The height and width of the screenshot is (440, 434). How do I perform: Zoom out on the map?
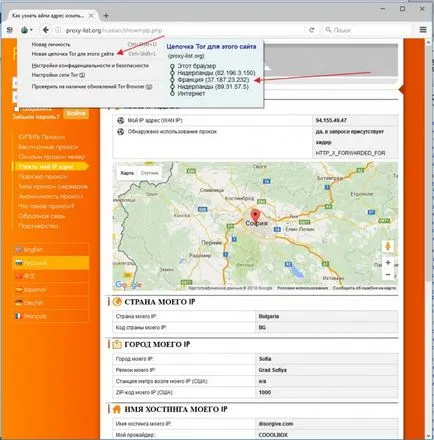click(x=388, y=275)
